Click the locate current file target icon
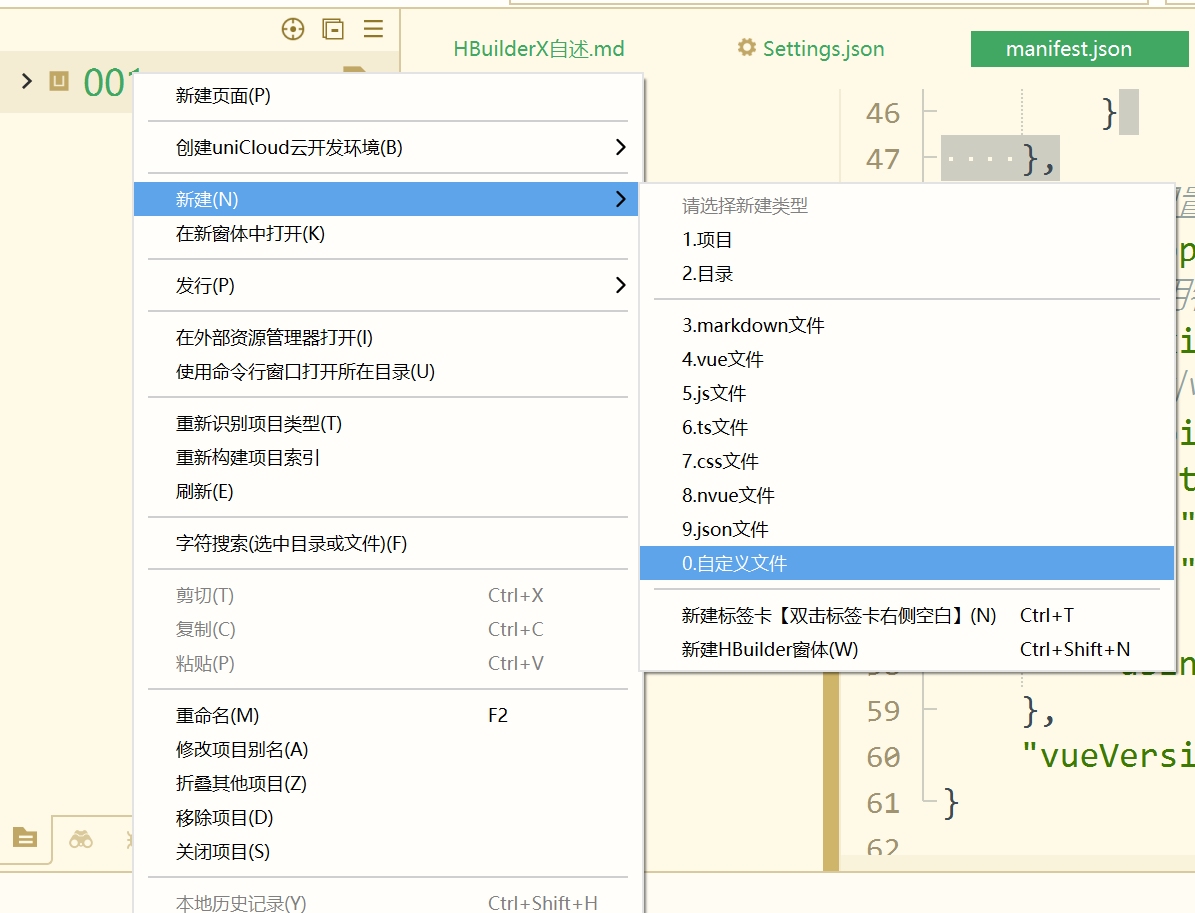The image size is (1195, 913). coord(293,29)
